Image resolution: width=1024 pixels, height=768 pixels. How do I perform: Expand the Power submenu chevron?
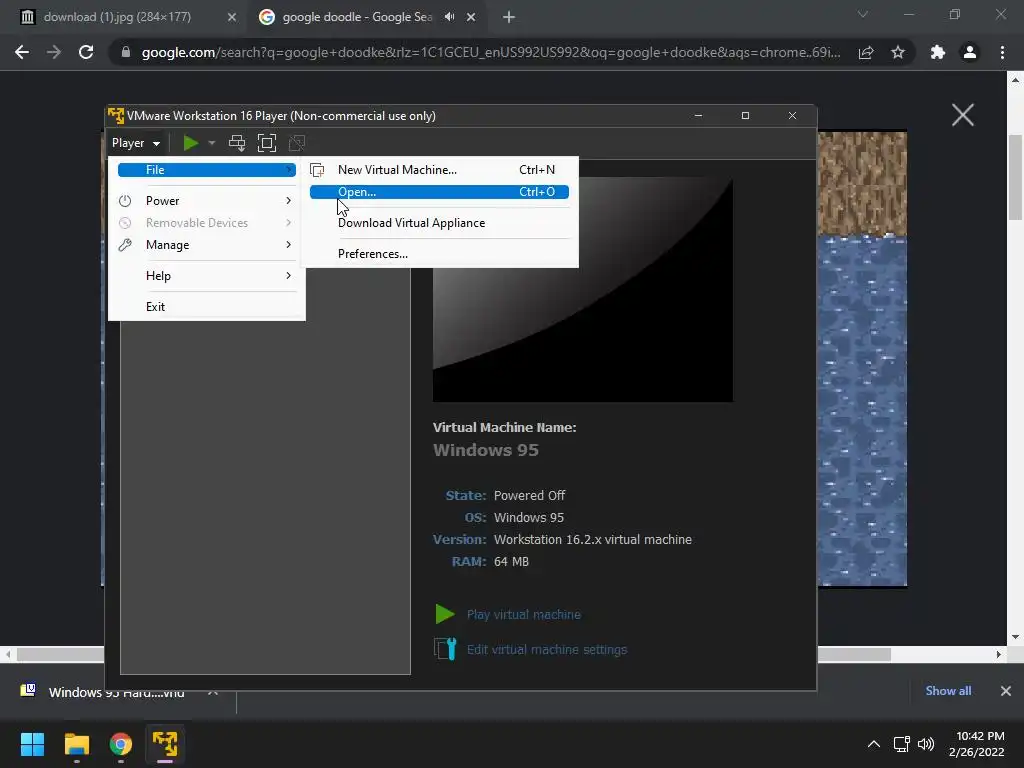click(x=289, y=200)
